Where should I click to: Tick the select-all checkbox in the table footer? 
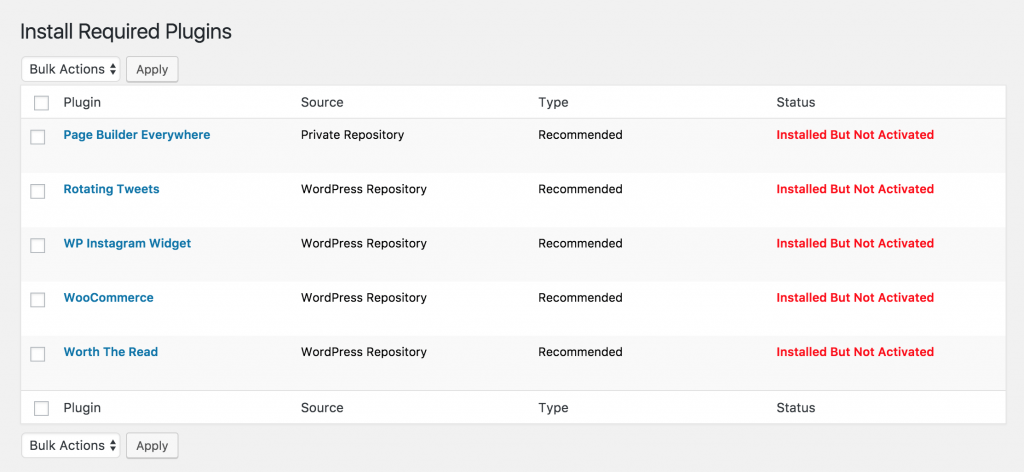click(41, 409)
